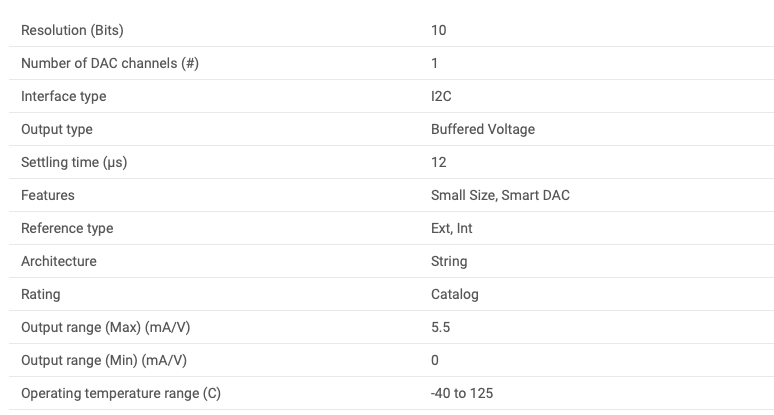Select the DAC channels value 1
Image resolution: width=774 pixels, height=415 pixels.
point(434,64)
